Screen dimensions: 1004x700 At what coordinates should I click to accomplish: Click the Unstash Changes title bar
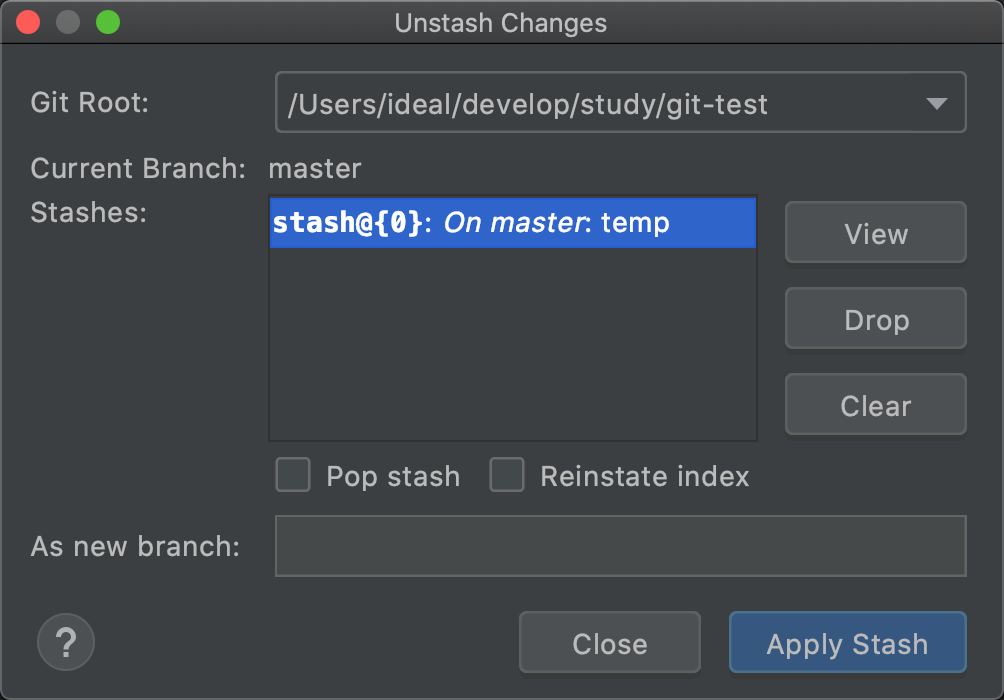(501, 23)
